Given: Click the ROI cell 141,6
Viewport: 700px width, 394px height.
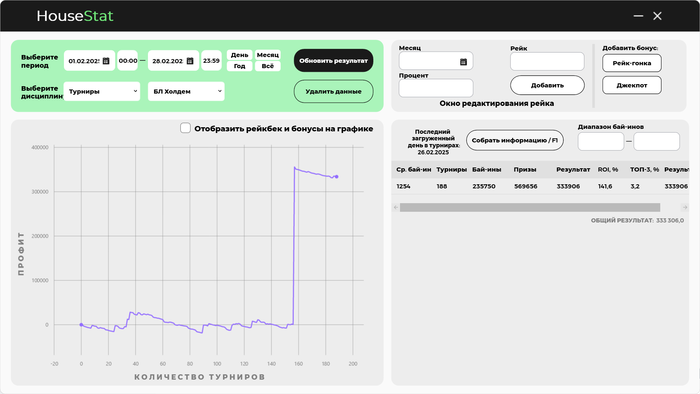Looking at the screenshot, I should [x=605, y=187].
